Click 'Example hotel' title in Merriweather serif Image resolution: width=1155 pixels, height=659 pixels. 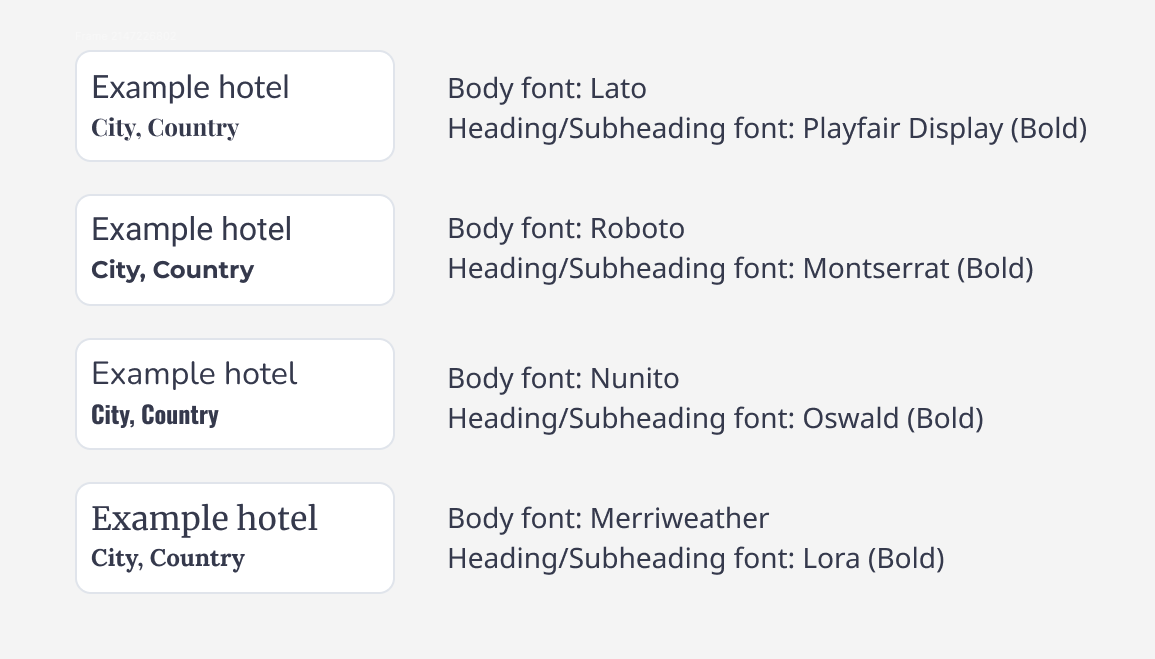tap(204, 518)
